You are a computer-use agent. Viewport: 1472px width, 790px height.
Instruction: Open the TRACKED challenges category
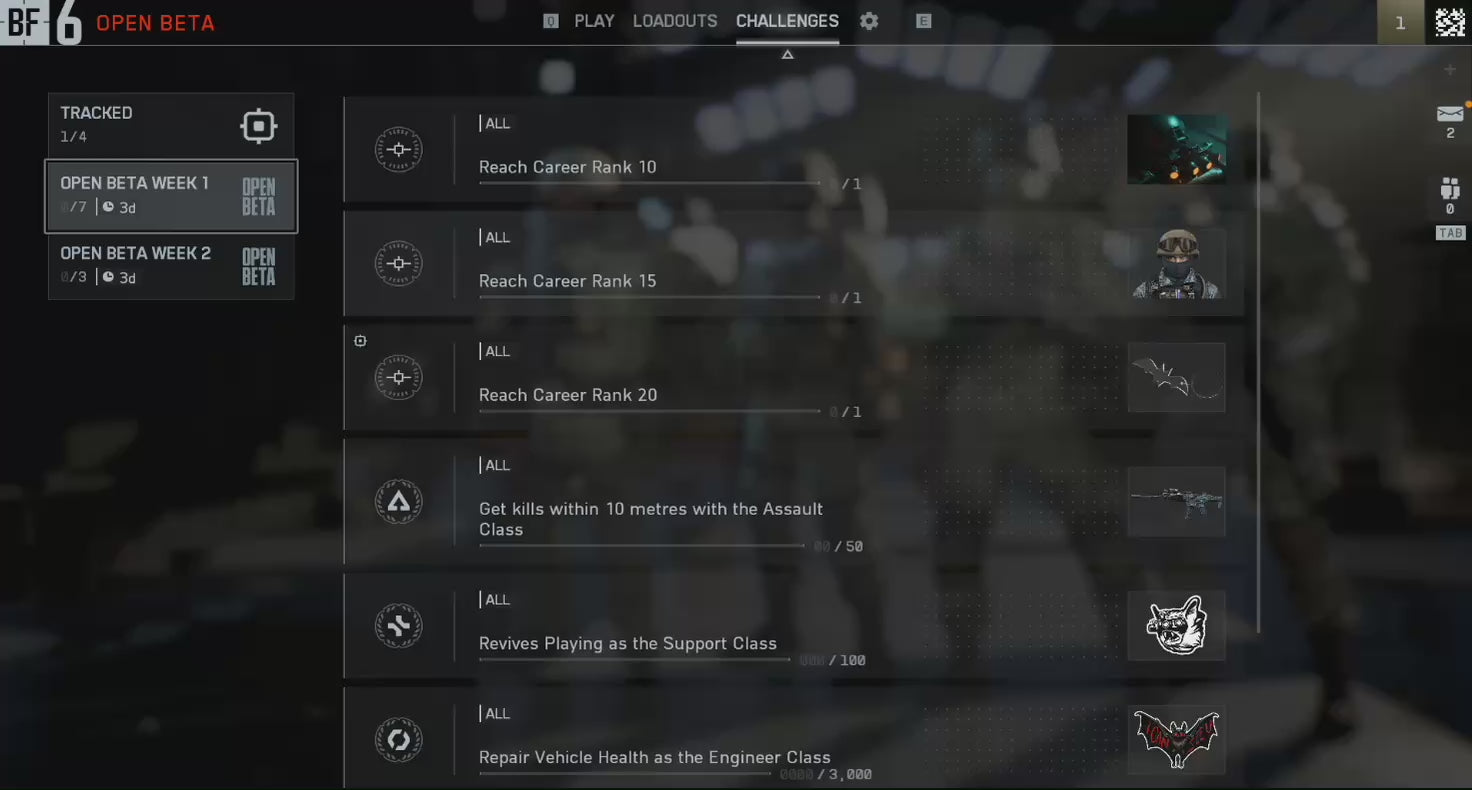(171, 126)
